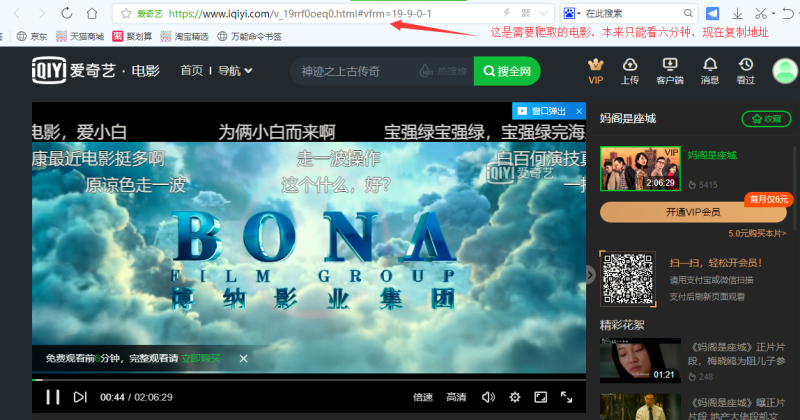Open browser downloads arrow icon
The height and width of the screenshot is (420, 800).
tap(737, 13)
